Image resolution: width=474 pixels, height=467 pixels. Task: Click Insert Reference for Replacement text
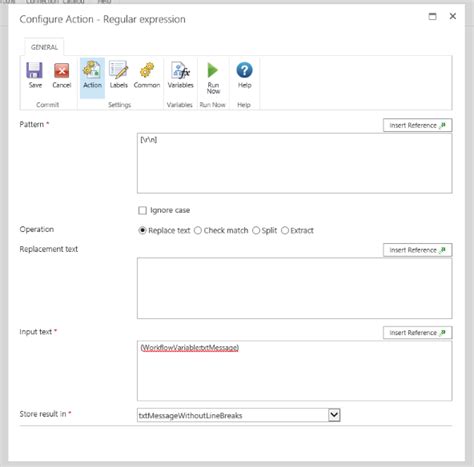coord(417,250)
